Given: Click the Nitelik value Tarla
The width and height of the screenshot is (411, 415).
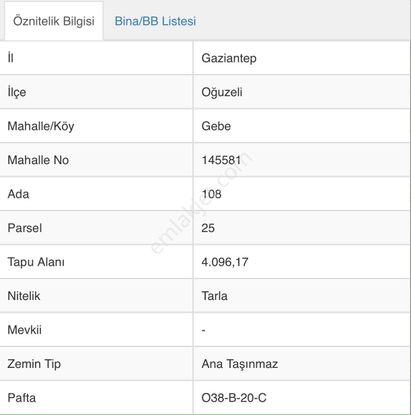Looking at the screenshot, I should tap(214, 296).
